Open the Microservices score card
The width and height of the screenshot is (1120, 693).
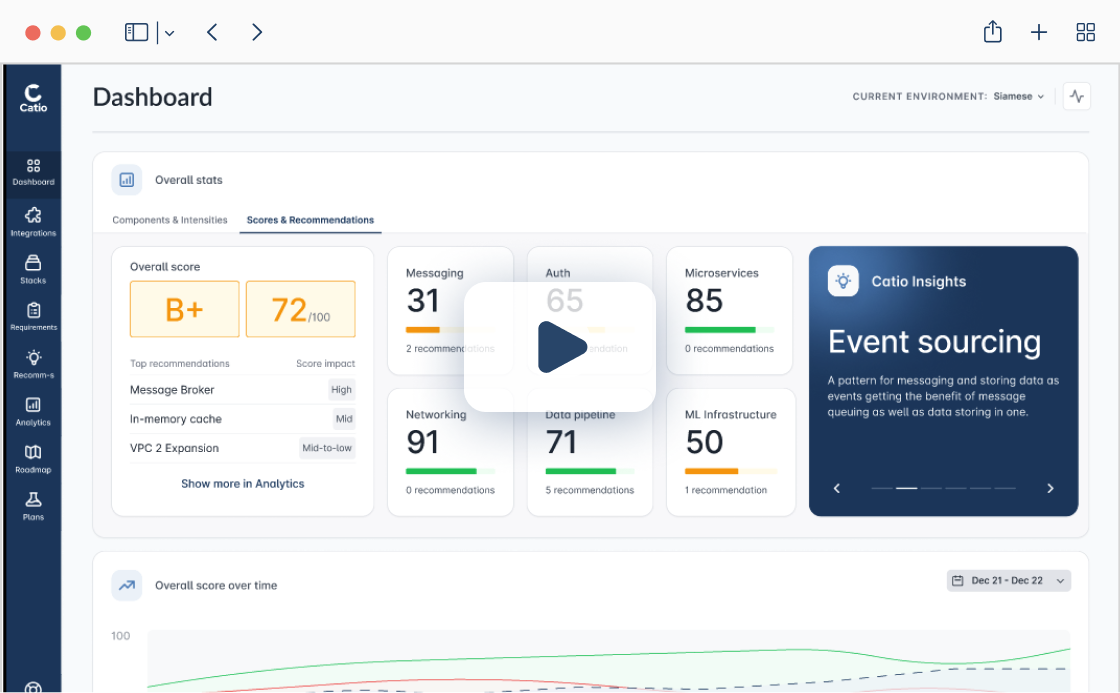tap(729, 311)
